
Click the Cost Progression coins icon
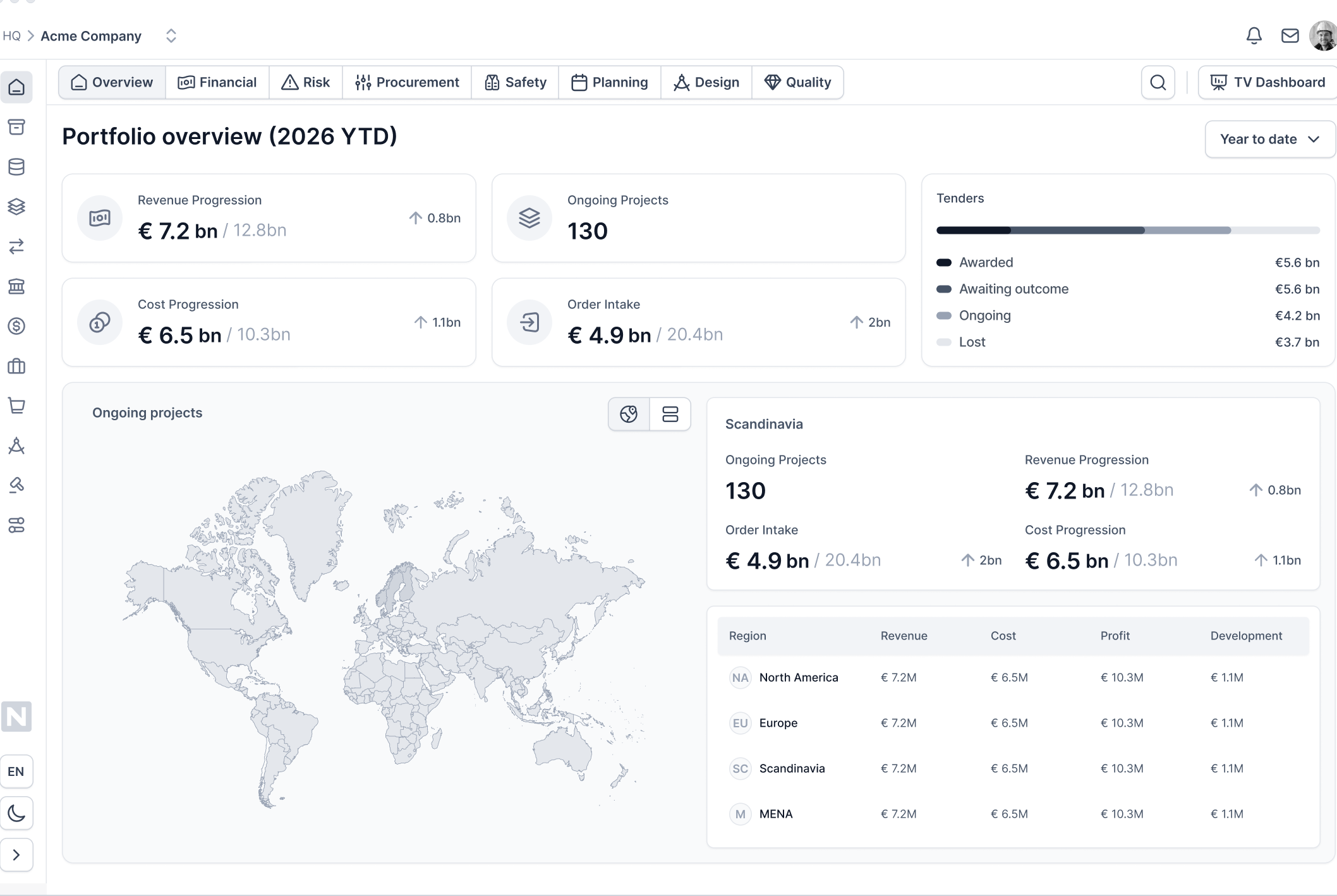100,322
